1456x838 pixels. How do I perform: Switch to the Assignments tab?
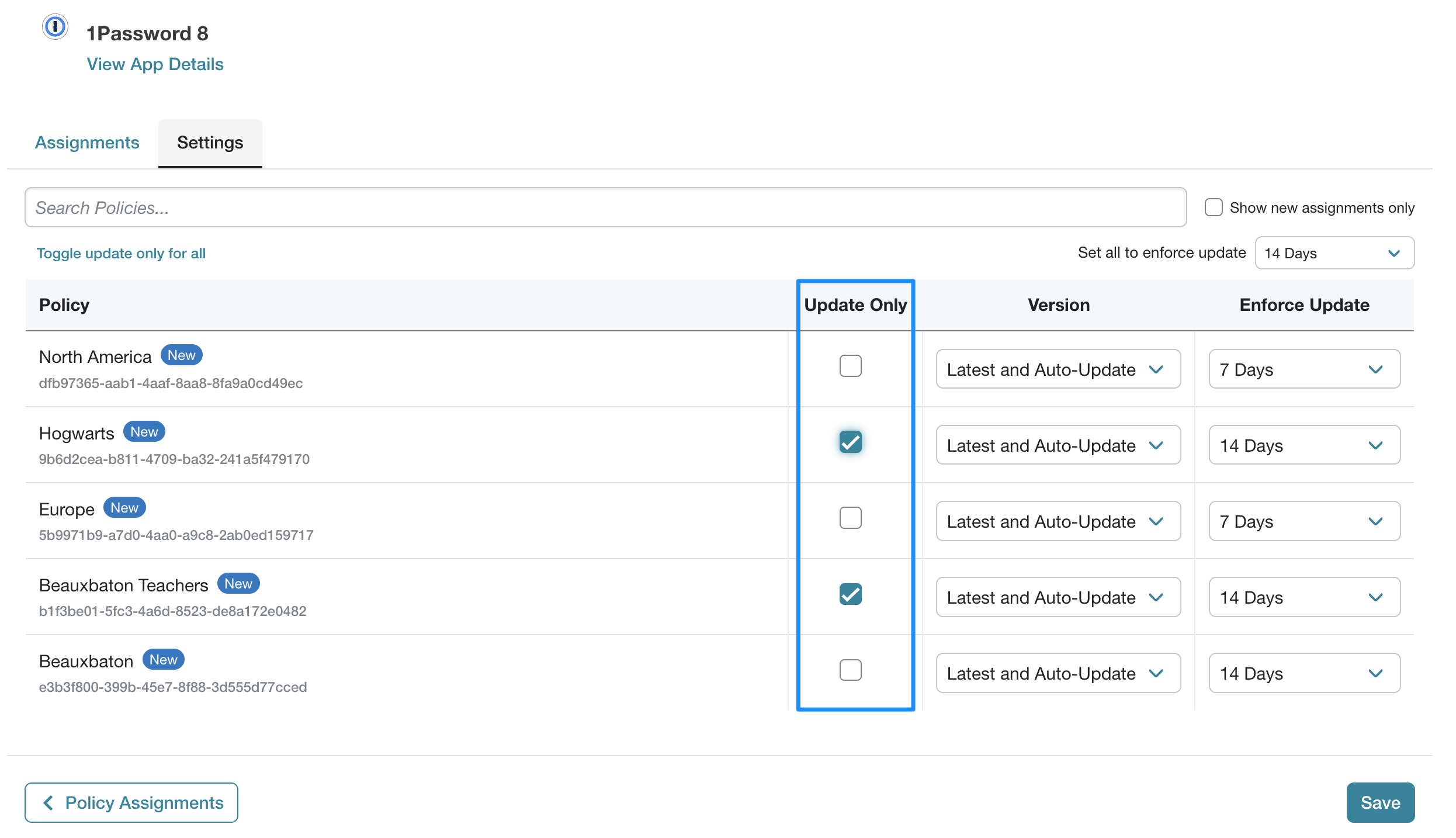(x=87, y=143)
